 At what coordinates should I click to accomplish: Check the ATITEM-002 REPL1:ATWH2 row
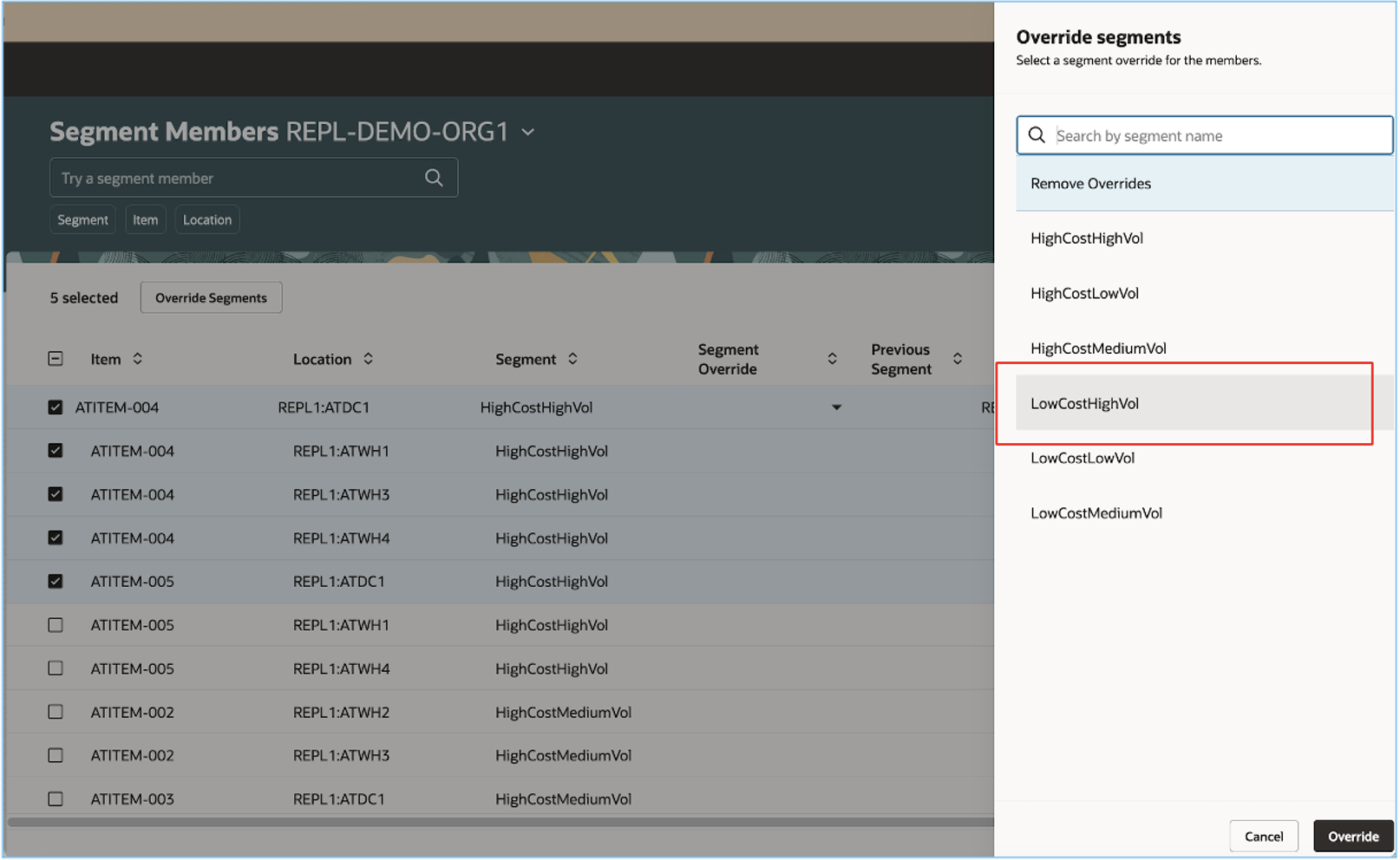(x=56, y=712)
